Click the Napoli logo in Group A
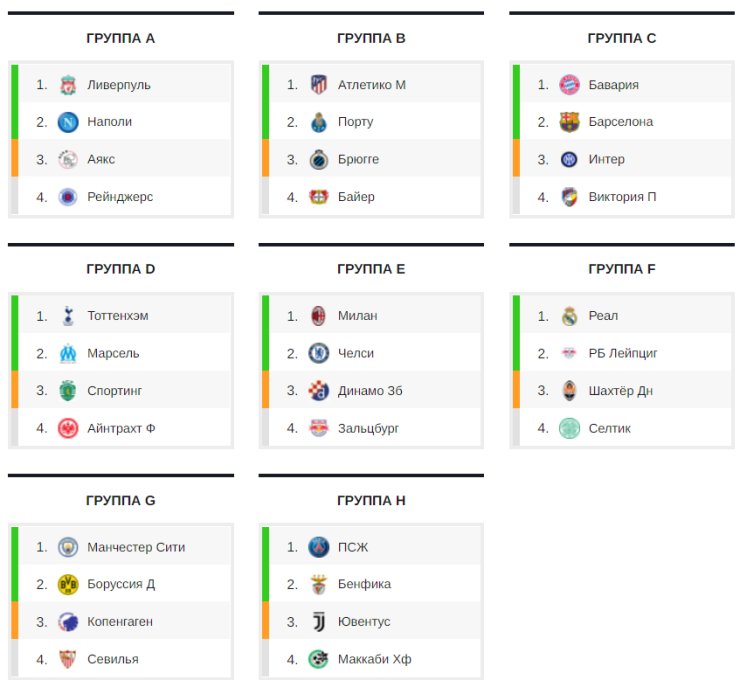The width and height of the screenshot is (740, 680). pos(68,122)
